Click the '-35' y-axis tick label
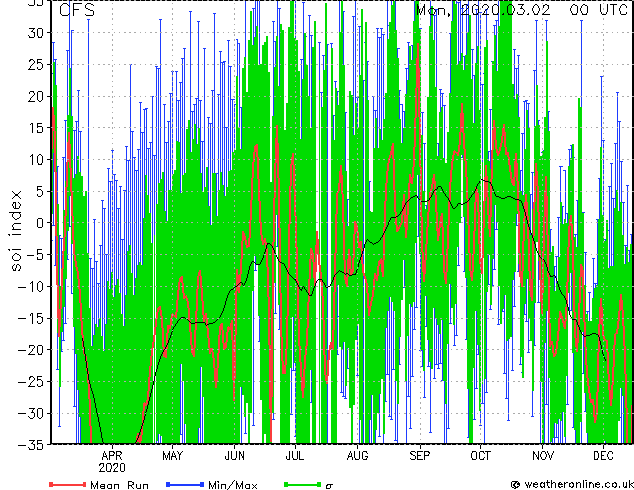Viewport: 634px width, 490px height. 32,445
